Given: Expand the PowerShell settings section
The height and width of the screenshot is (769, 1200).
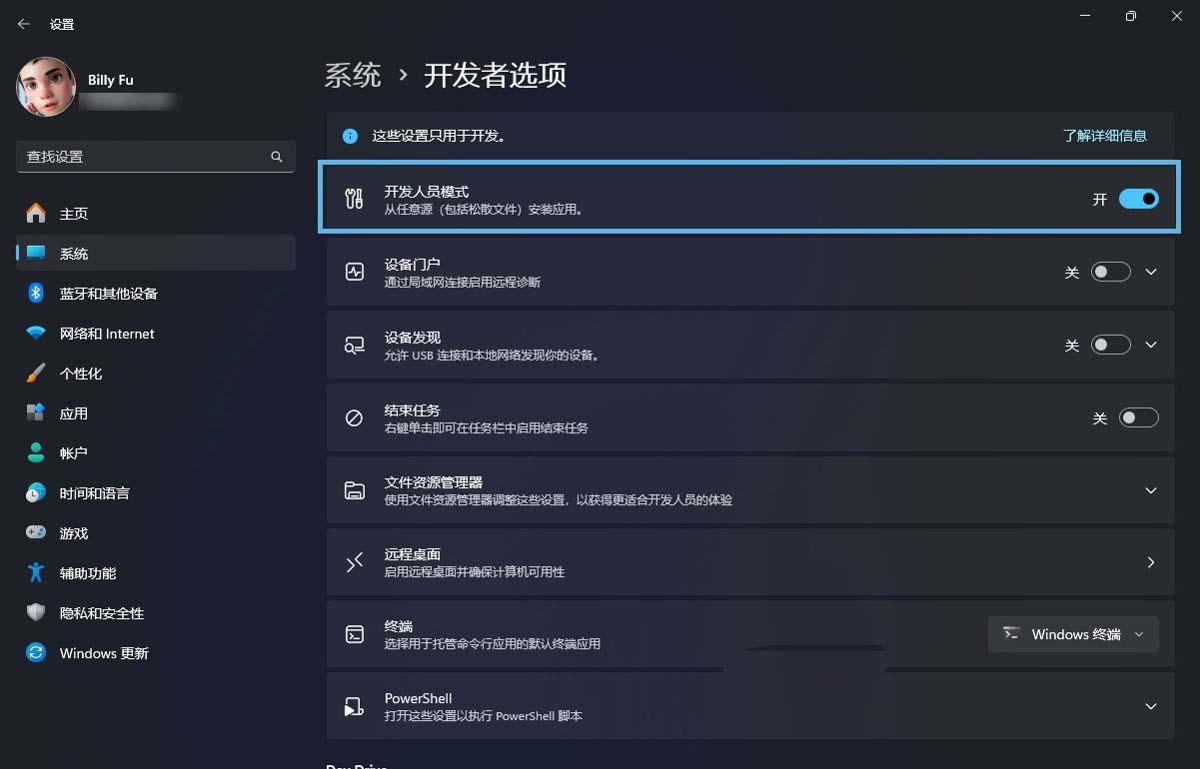Looking at the screenshot, I should pyautogui.click(x=750, y=706).
